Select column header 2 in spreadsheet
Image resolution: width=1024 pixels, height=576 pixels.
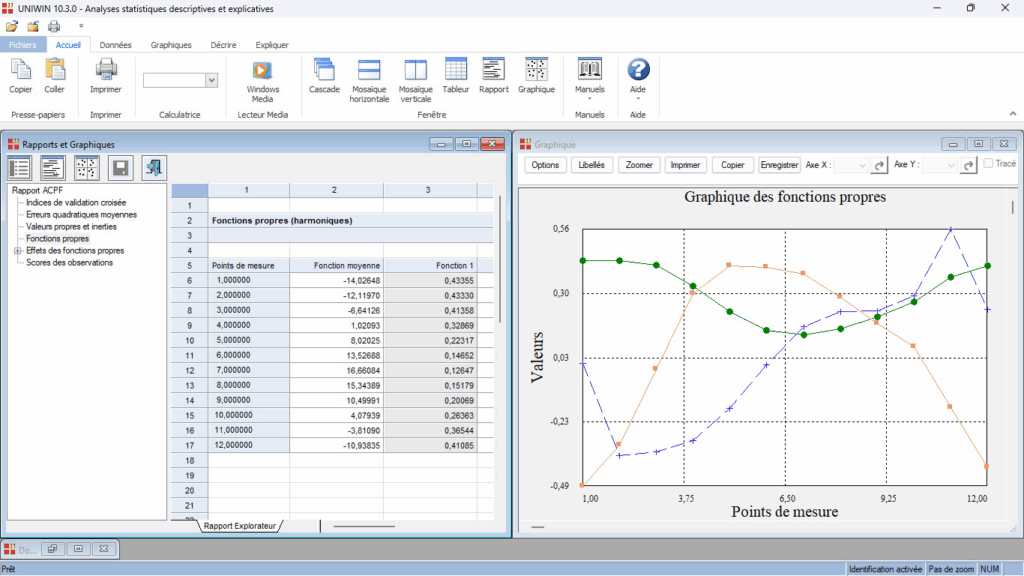pos(334,190)
